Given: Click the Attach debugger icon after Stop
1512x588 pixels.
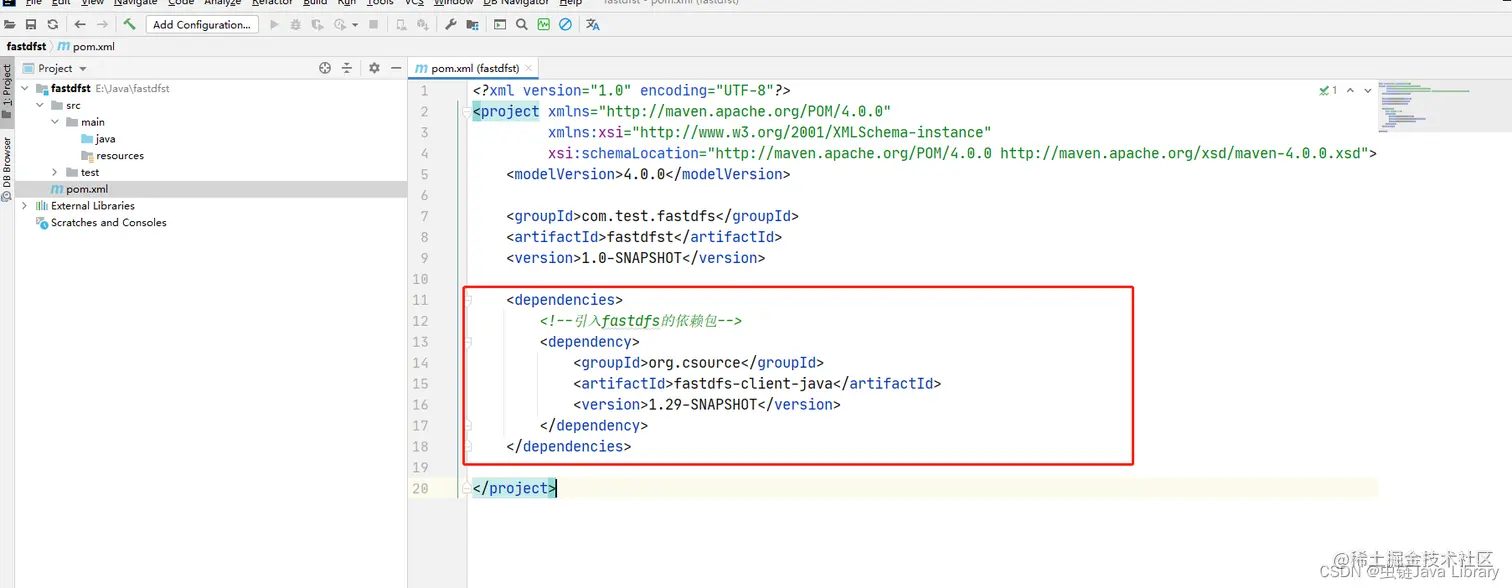Looking at the screenshot, I should pos(401,24).
